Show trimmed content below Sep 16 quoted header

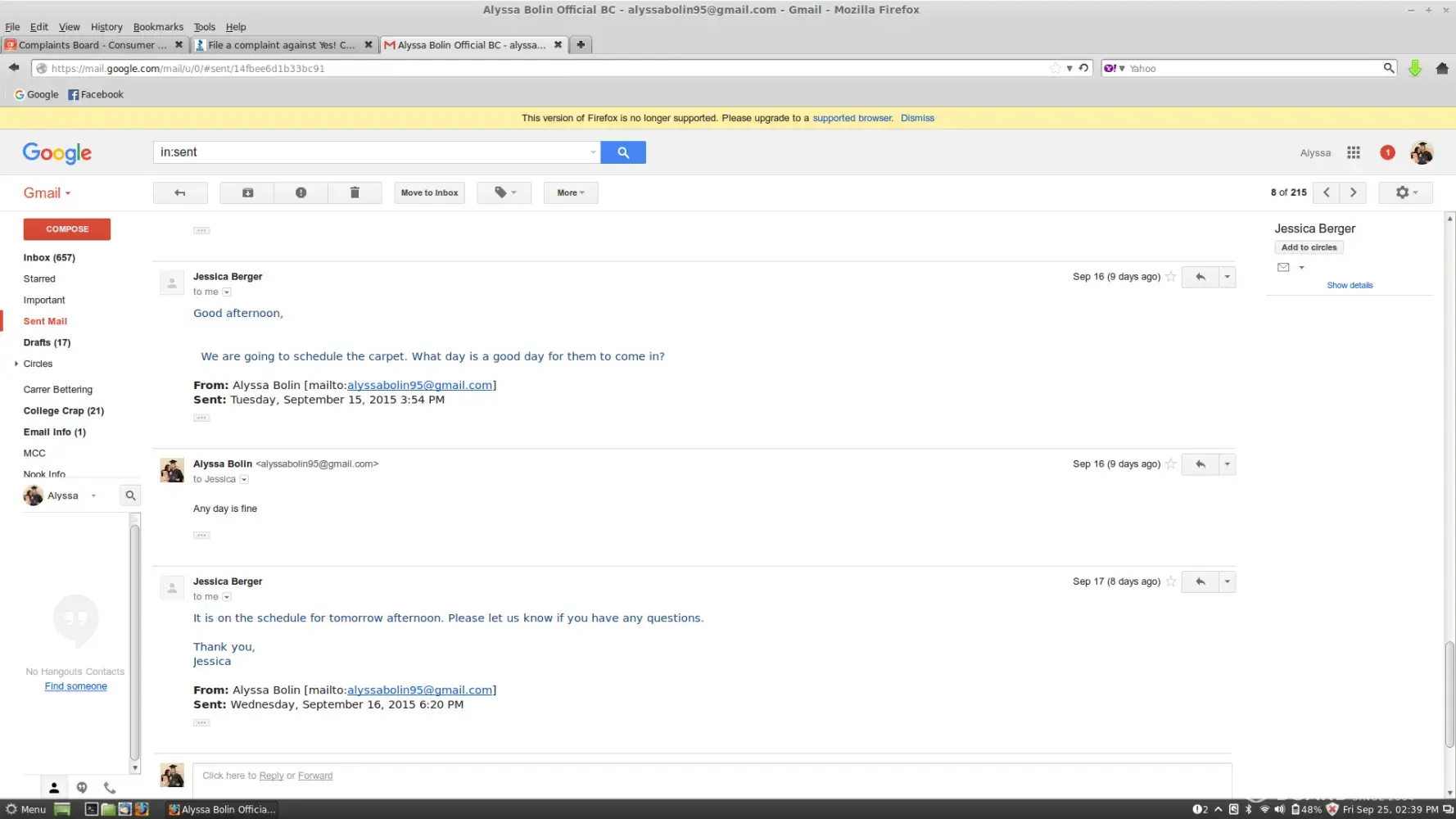click(x=201, y=723)
